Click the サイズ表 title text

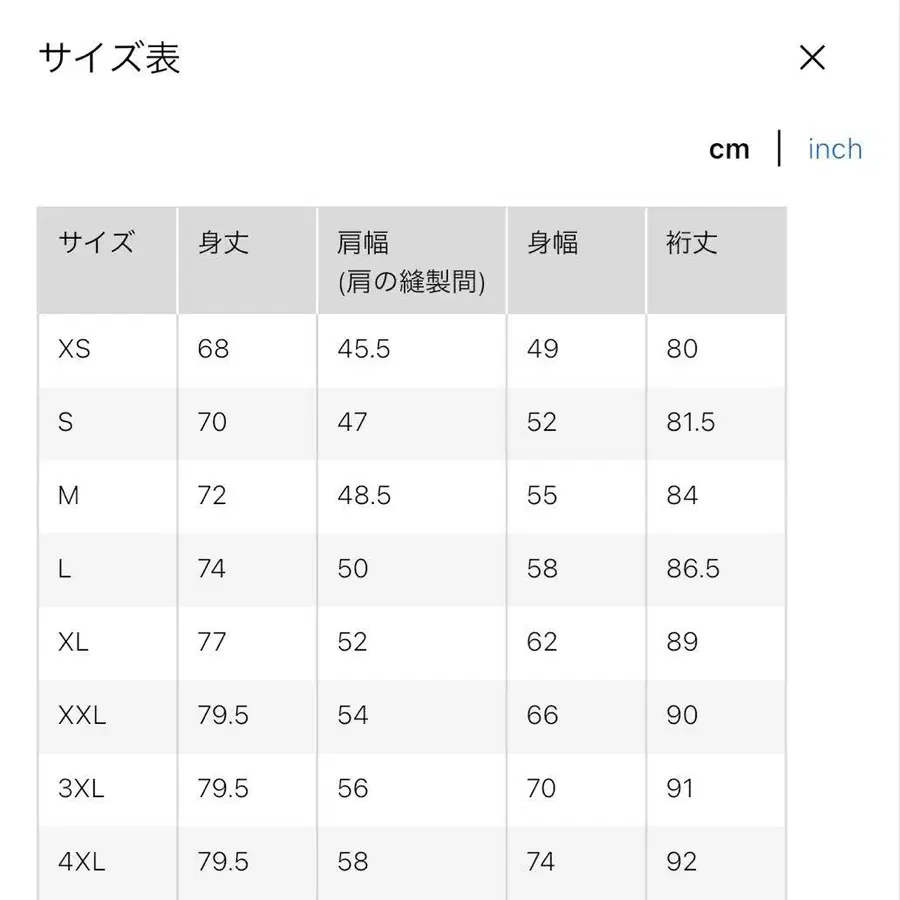click(108, 58)
